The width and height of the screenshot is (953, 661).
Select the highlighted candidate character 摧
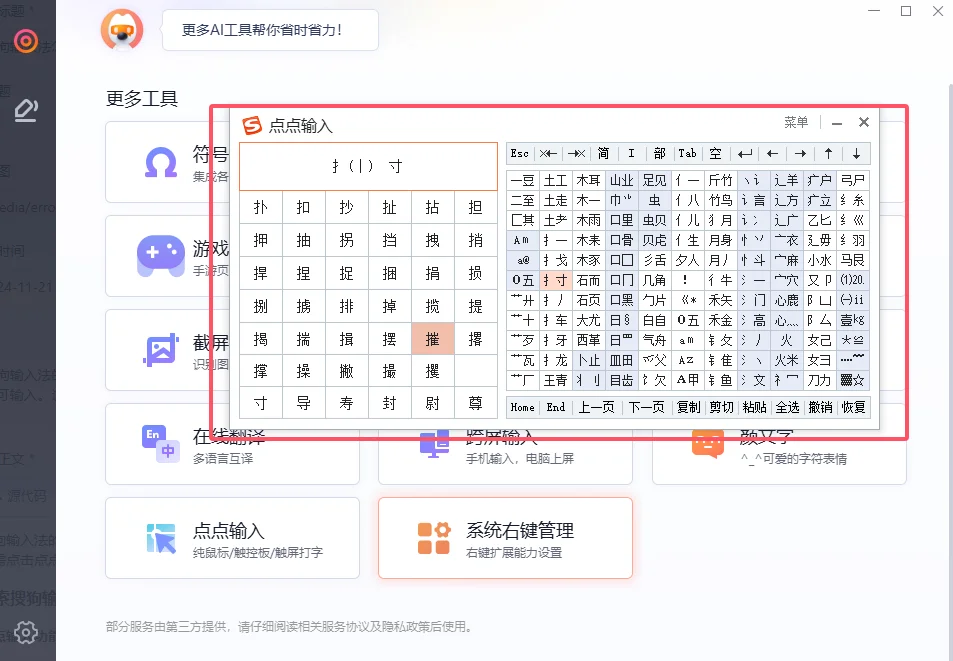(x=433, y=339)
